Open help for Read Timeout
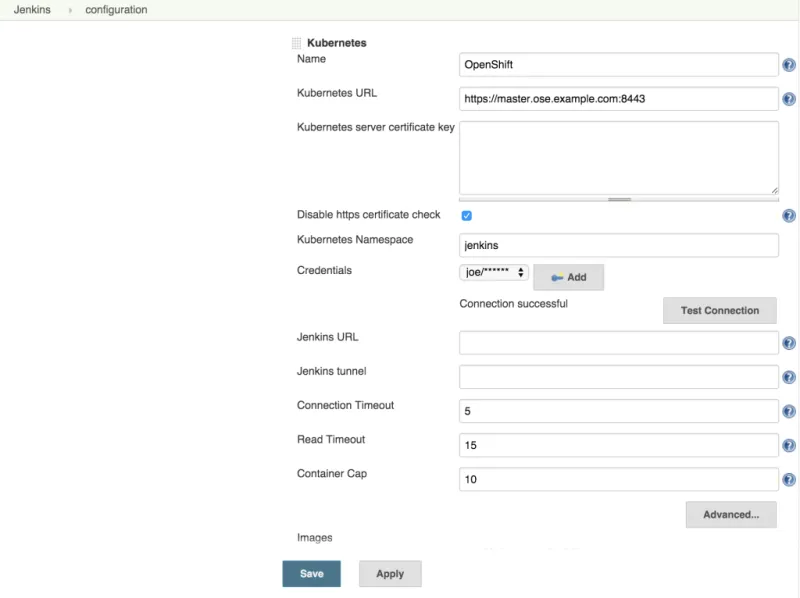Viewport: 800px width, 598px height. tap(788, 445)
